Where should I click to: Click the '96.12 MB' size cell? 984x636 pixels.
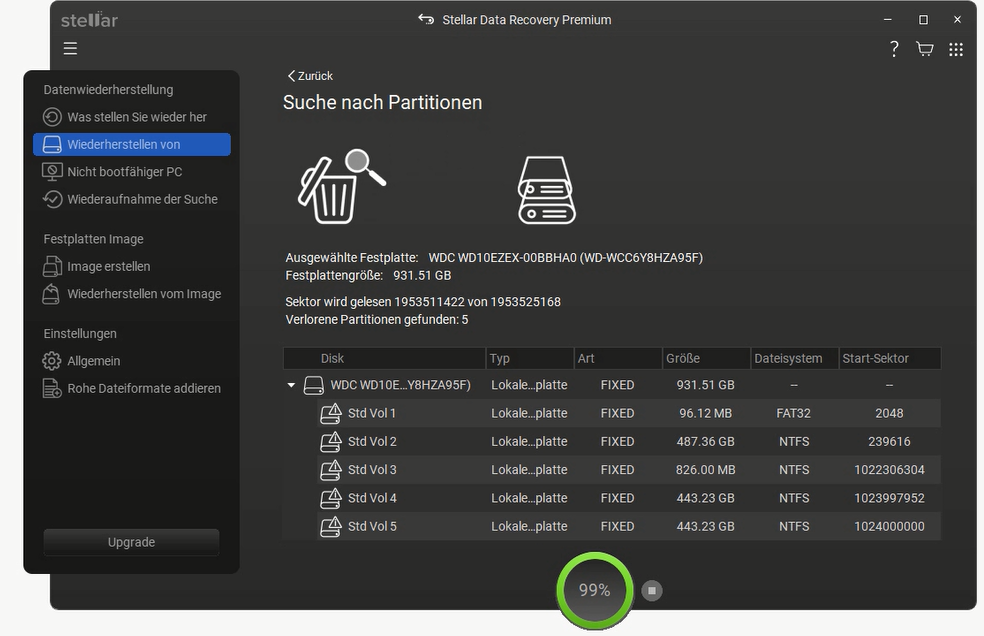(x=705, y=413)
